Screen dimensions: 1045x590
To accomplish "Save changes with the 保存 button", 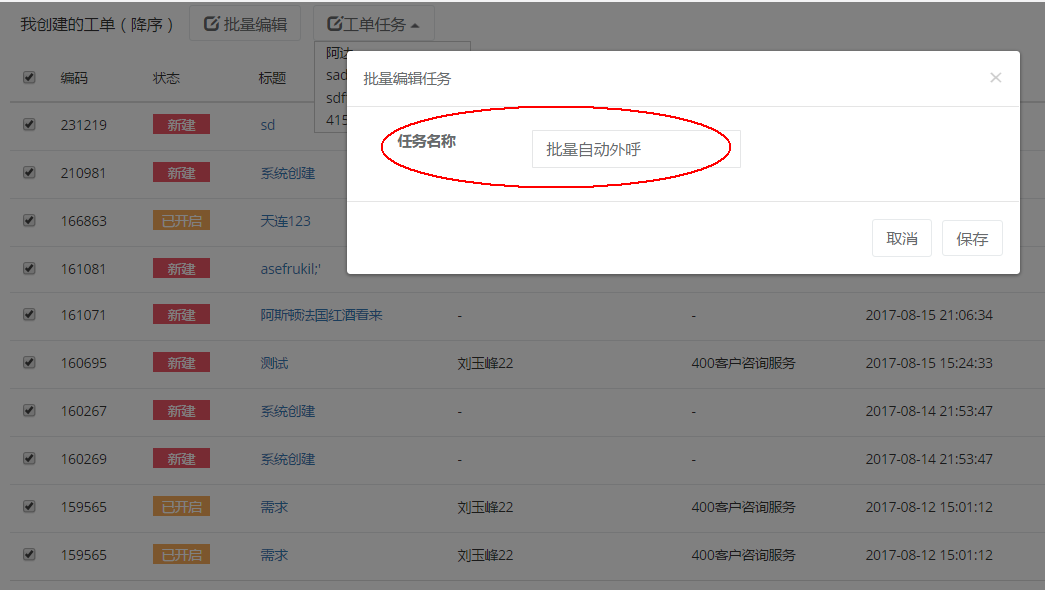I will pos(972,239).
